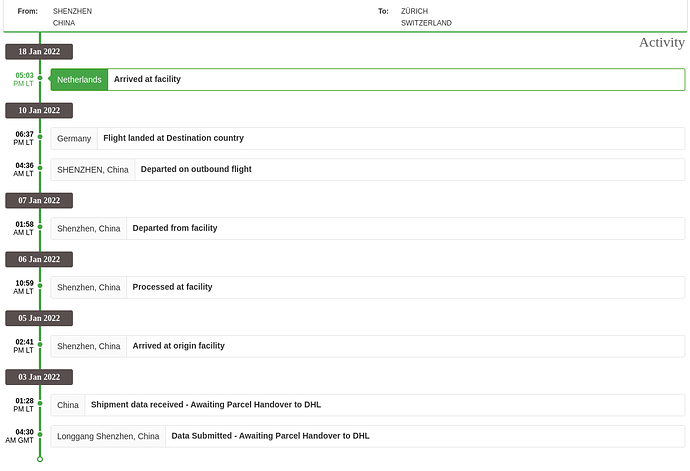Click the 01:58 AM LT timestamp
The width and height of the screenshot is (690, 471).
(24, 228)
